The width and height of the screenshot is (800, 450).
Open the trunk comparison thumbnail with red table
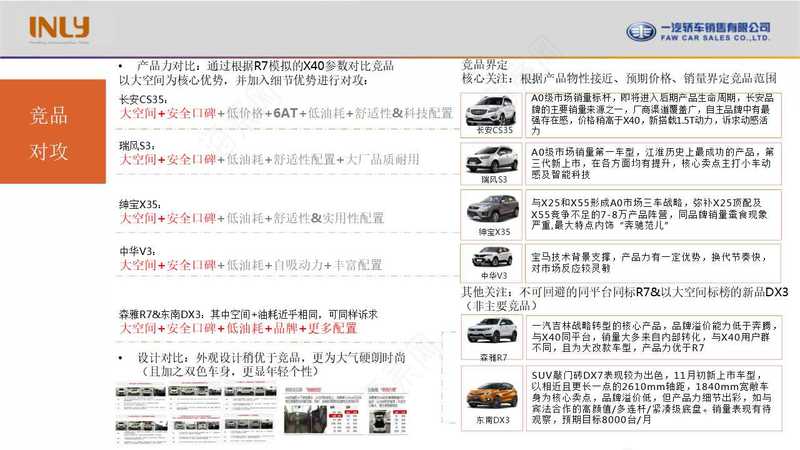pos(388,411)
